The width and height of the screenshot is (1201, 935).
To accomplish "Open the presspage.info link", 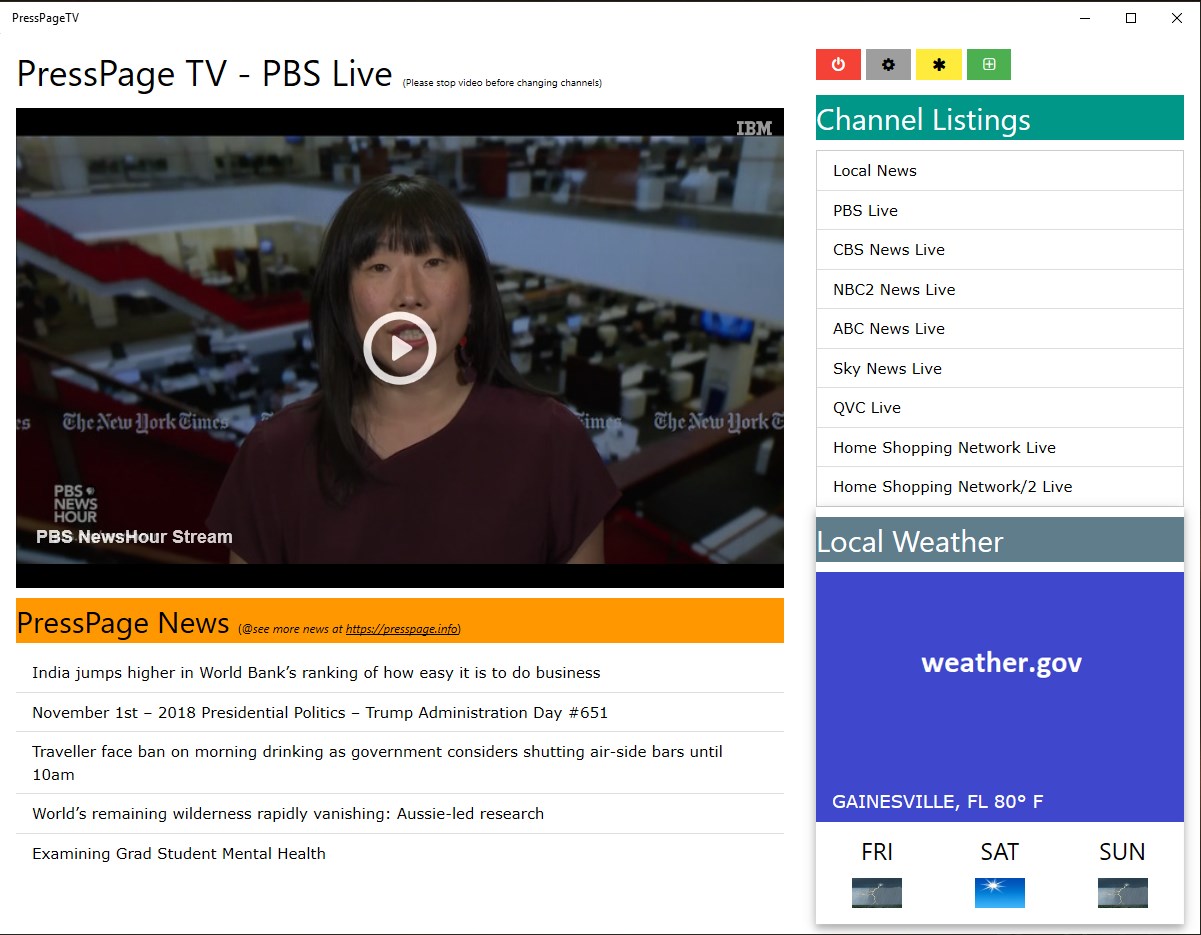I will (x=402, y=629).
